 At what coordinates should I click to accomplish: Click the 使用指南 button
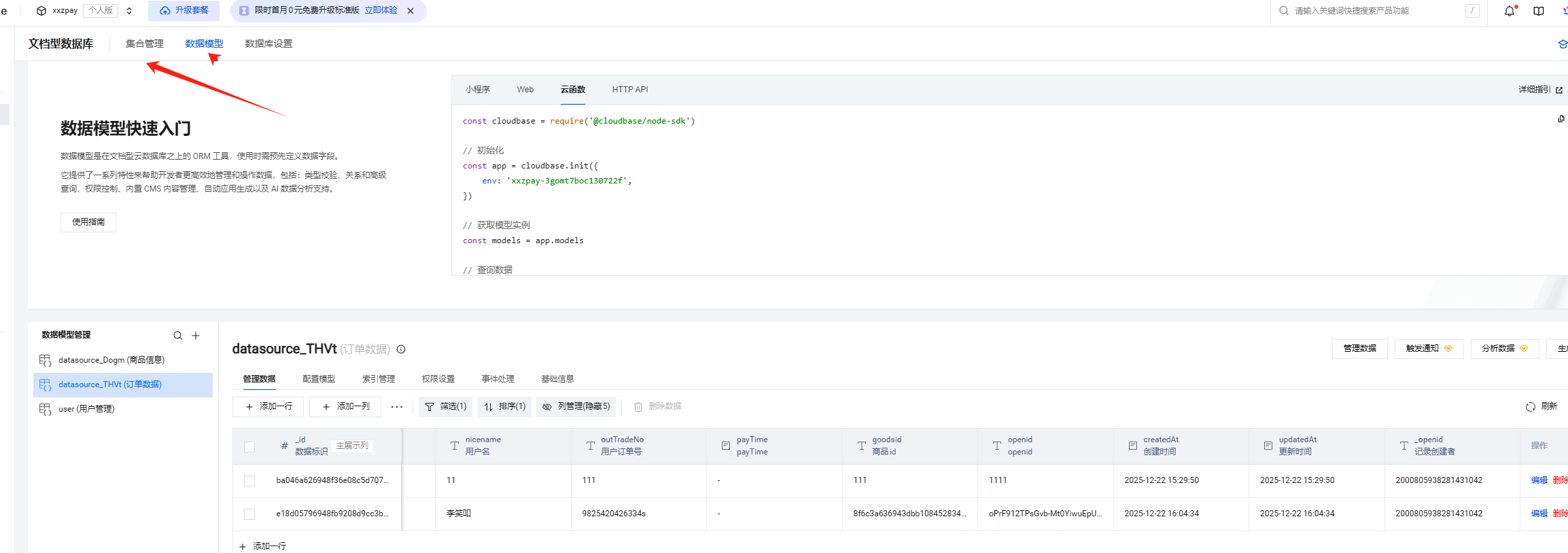88,222
